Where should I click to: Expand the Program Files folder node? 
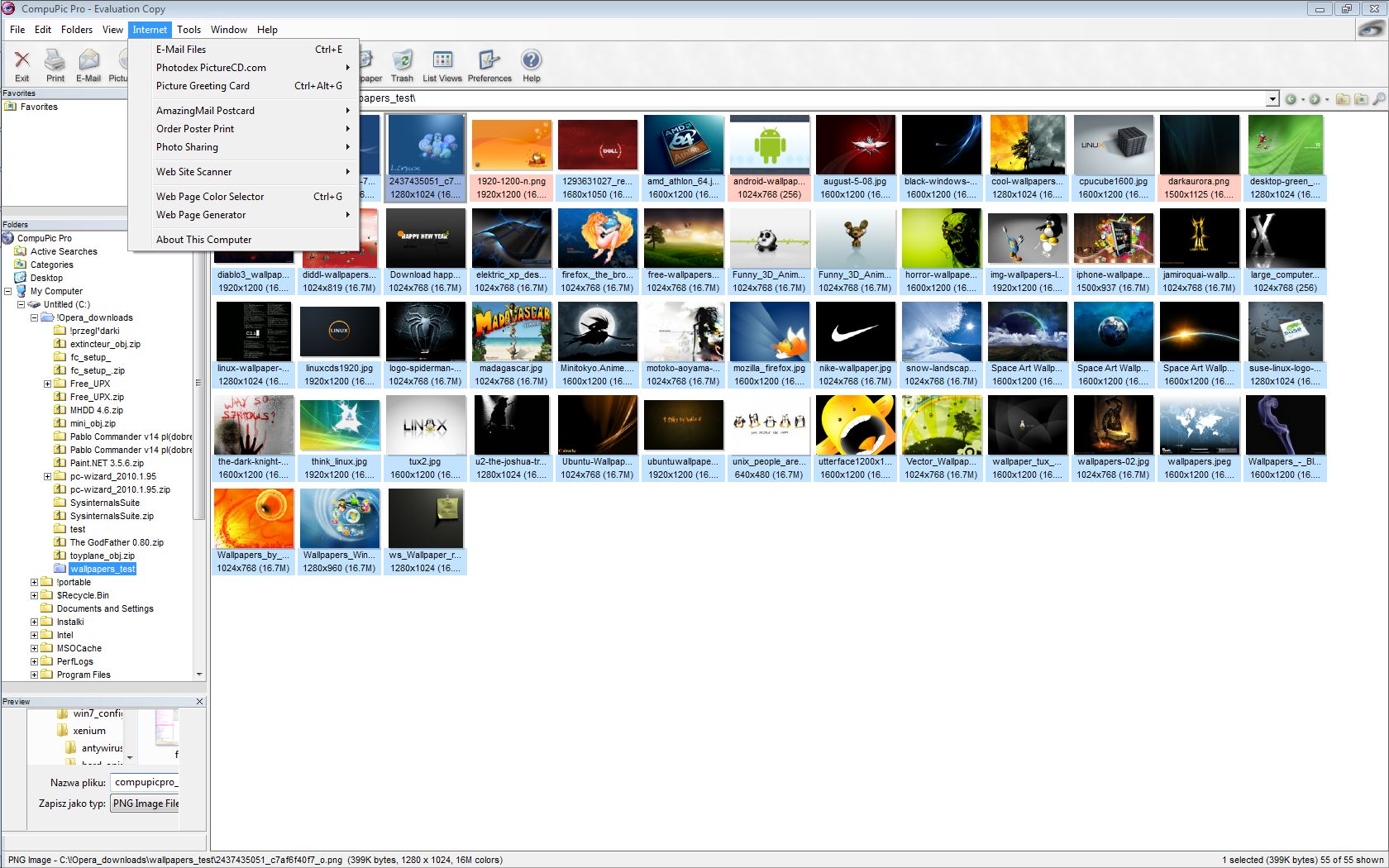(35, 675)
